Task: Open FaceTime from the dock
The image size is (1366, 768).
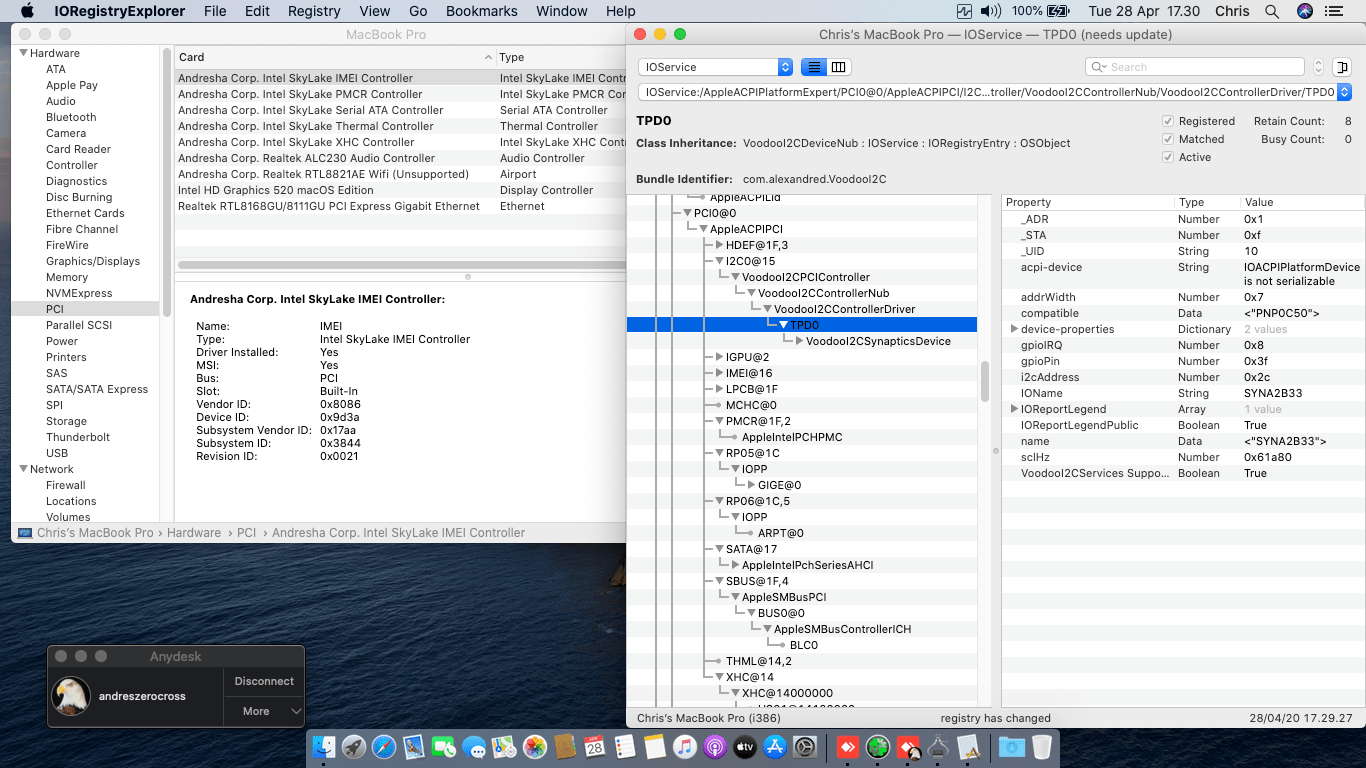Action: click(x=444, y=746)
